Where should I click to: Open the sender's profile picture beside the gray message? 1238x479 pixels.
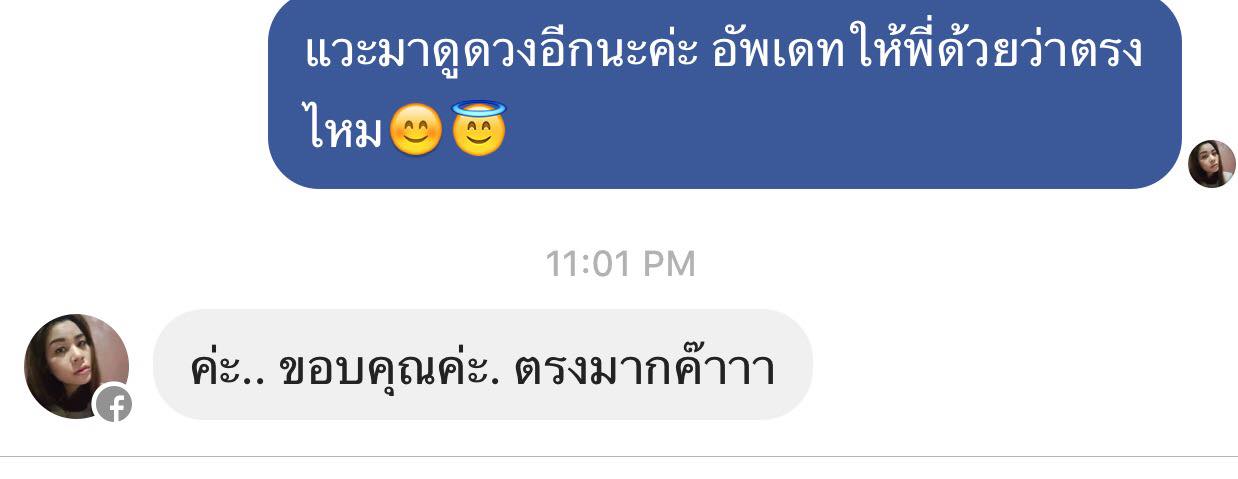tap(76, 366)
